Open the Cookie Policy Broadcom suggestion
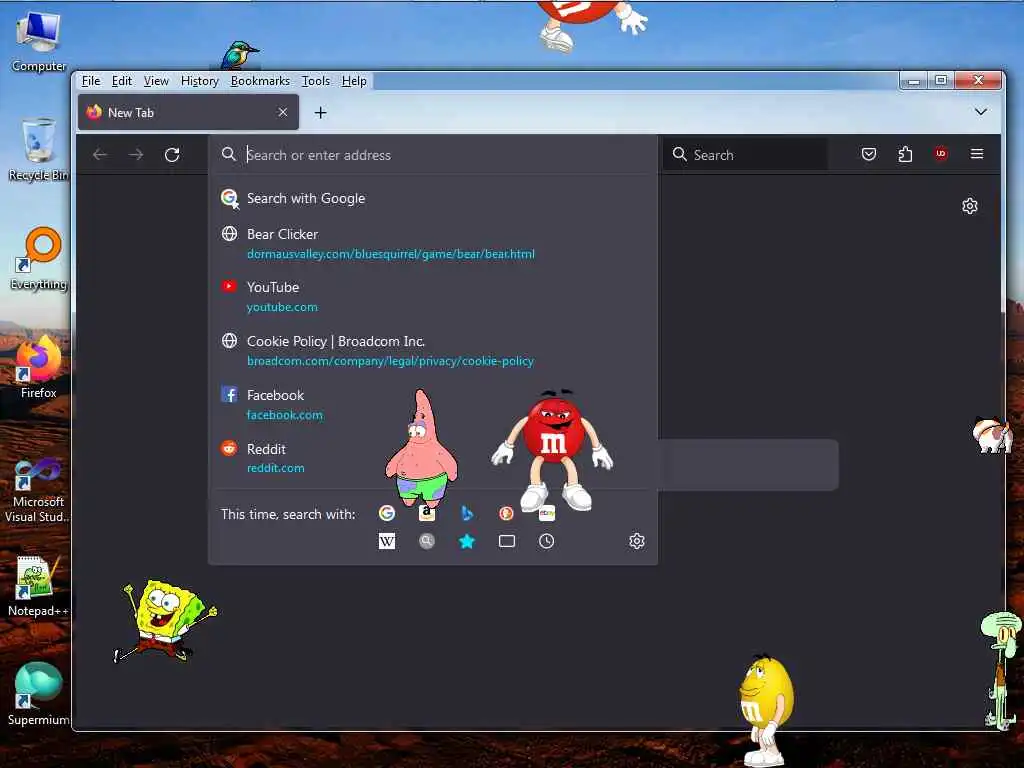Screen dimensions: 1024x768 coord(432,351)
